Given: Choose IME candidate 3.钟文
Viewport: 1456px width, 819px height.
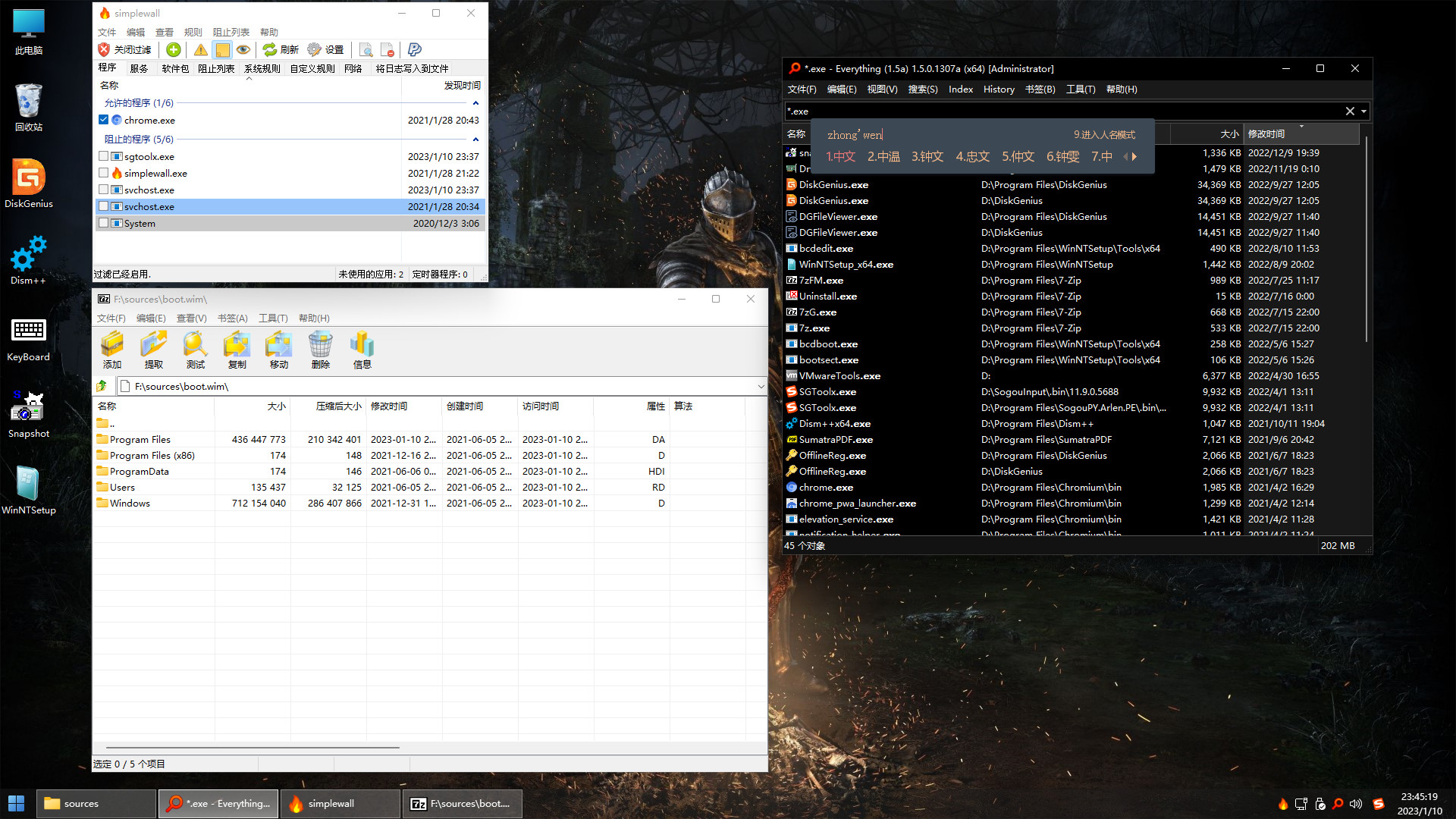Looking at the screenshot, I should click(x=927, y=156).
